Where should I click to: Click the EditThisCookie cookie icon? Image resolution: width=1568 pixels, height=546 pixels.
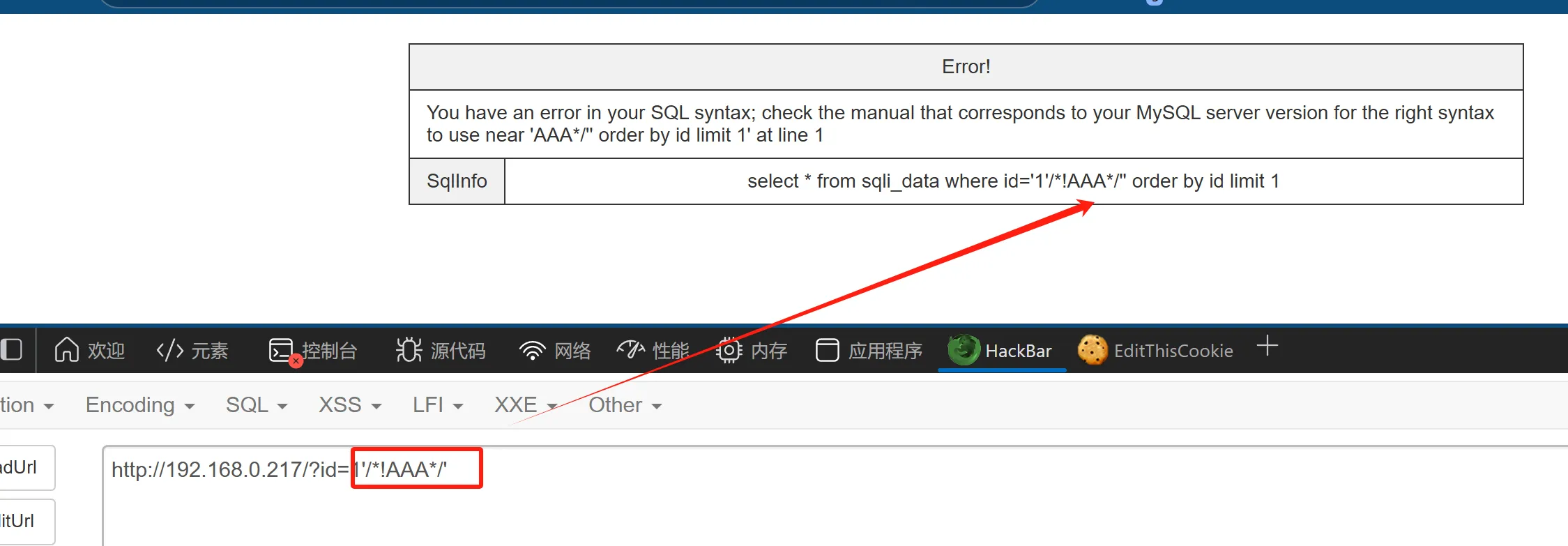pyautogui.click(x=1093, y=350)
